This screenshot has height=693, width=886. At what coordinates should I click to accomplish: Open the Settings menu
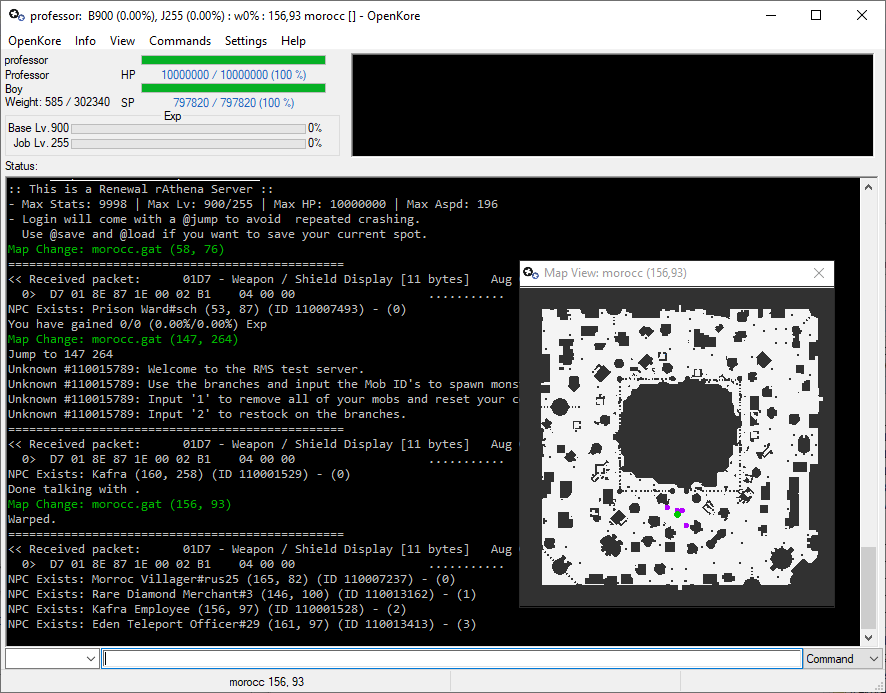tap(246, 41)
